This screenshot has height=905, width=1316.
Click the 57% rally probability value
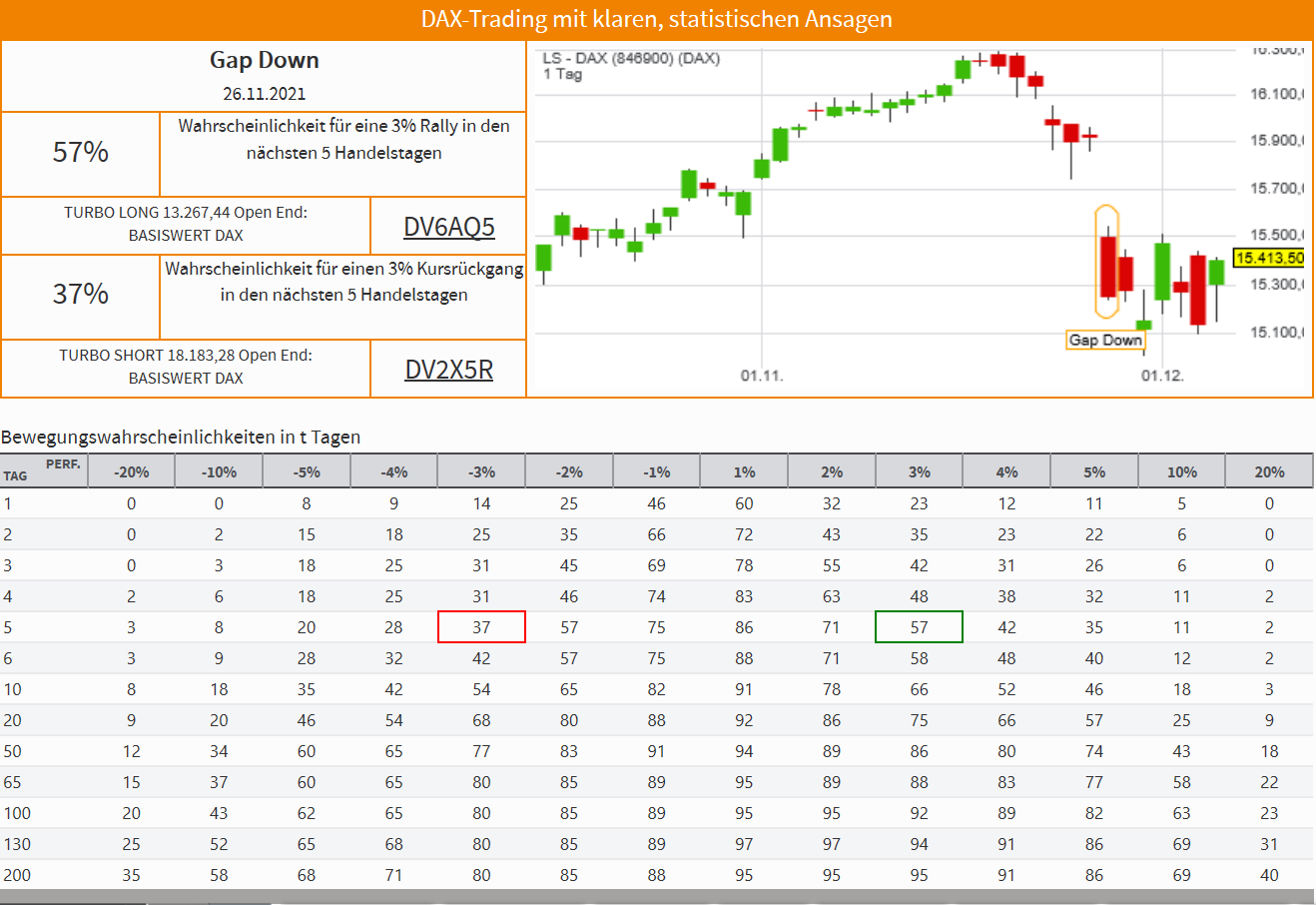(81, 152)
